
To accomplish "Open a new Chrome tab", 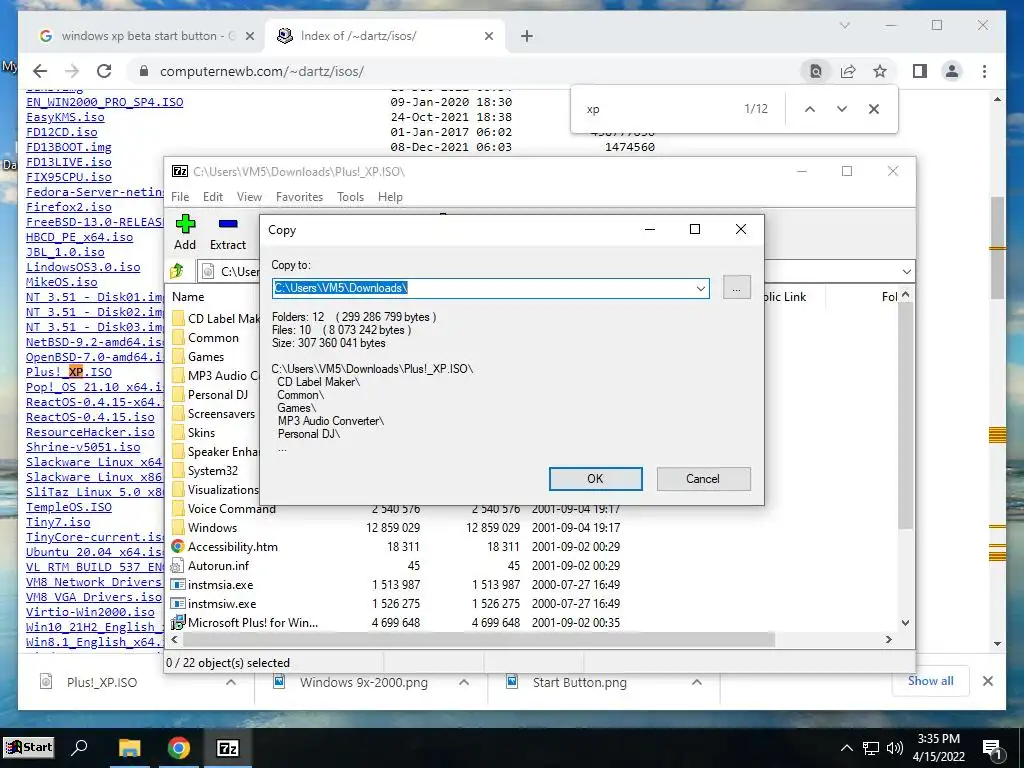I will (x=527, y=36).
